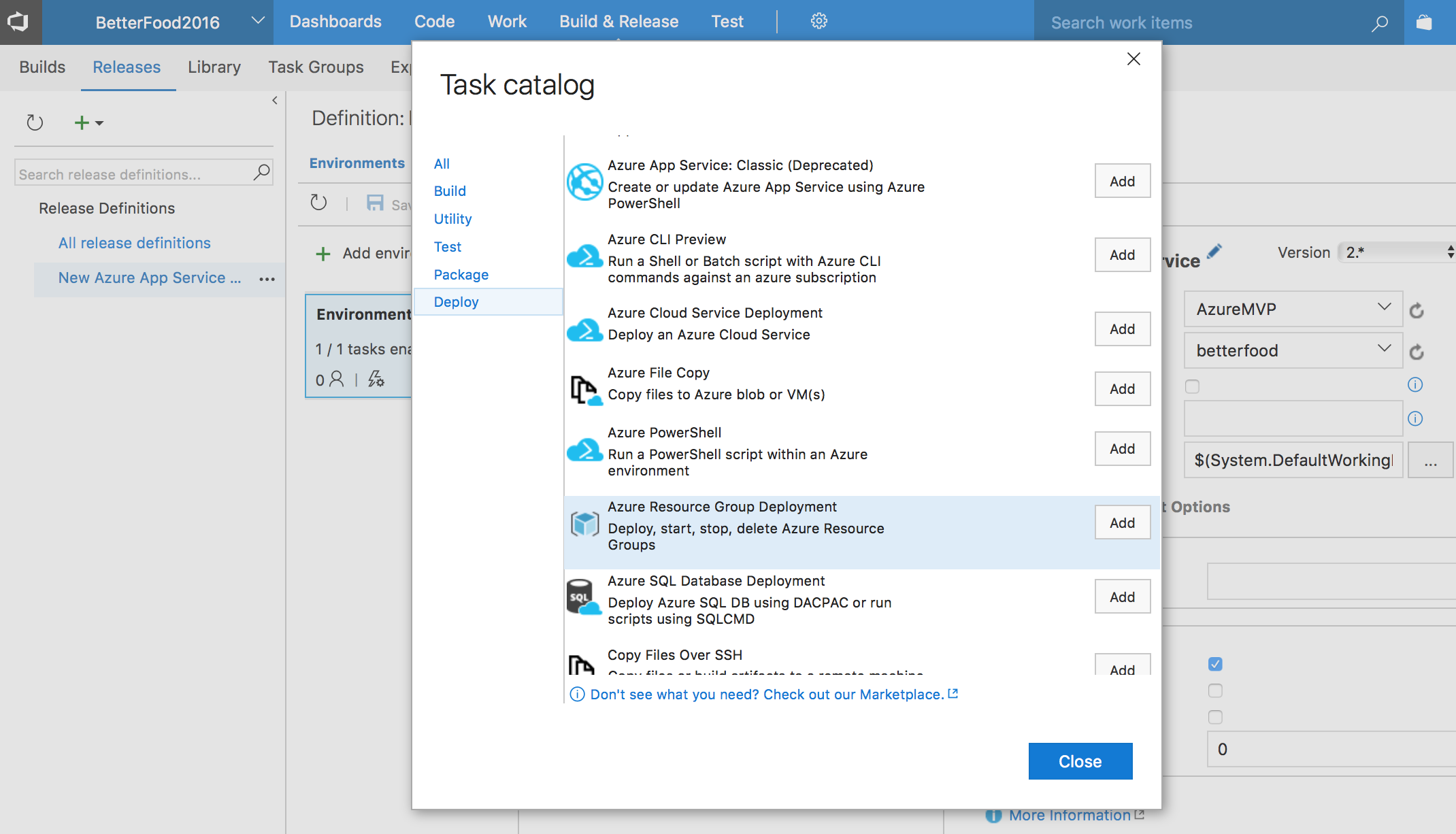The height and width of the screenshot is (834, 1456).
Task: Open the betterfood app service dropdown
Action: pos(1293,350)
